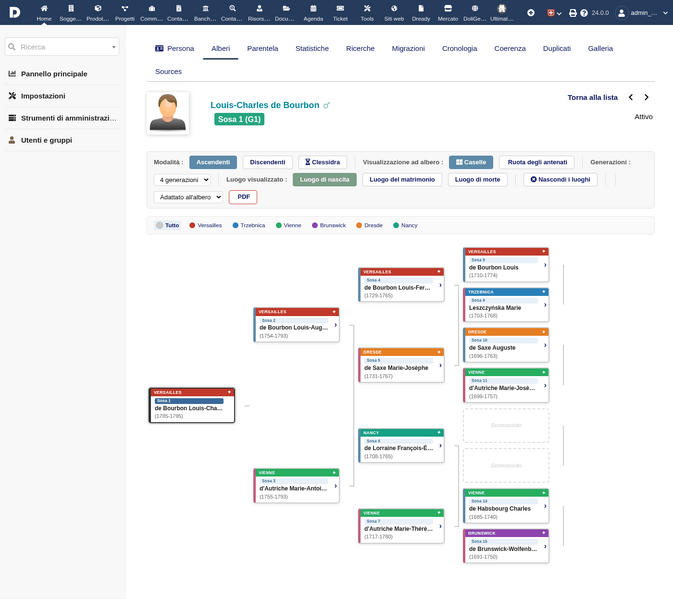This screenshot has width=673, height=599.
Task: Select the Tutto places filter
Action: tap(167, 225)
